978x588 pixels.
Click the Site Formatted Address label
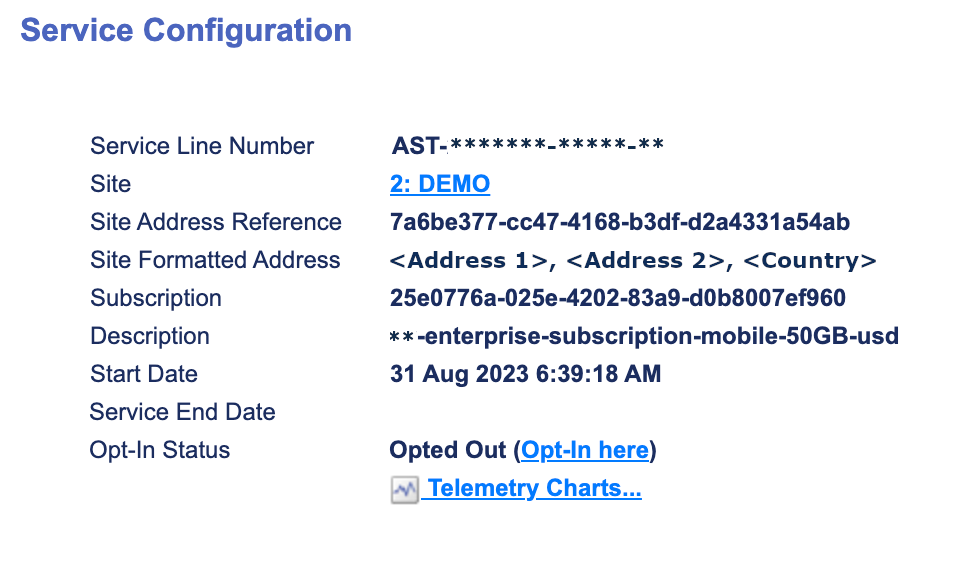pos(215,260)
